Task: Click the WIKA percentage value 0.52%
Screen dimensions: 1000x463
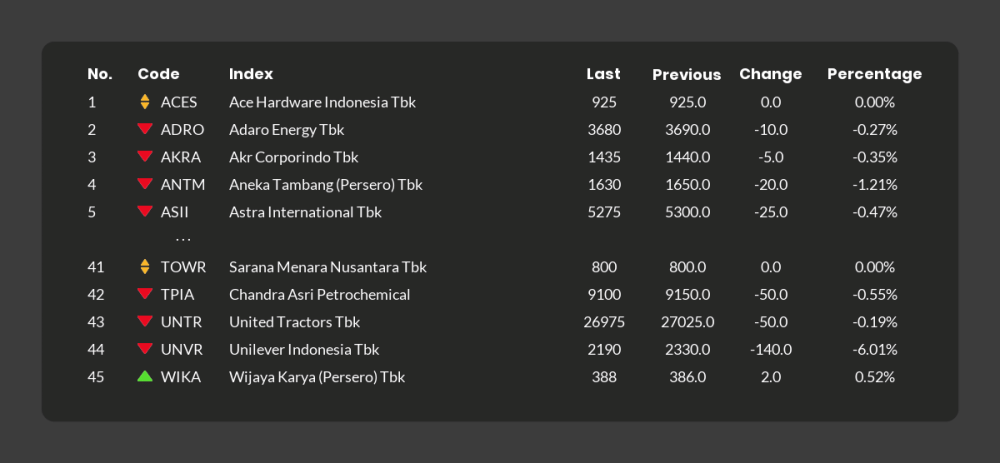Action: click(x=874, y=377)
